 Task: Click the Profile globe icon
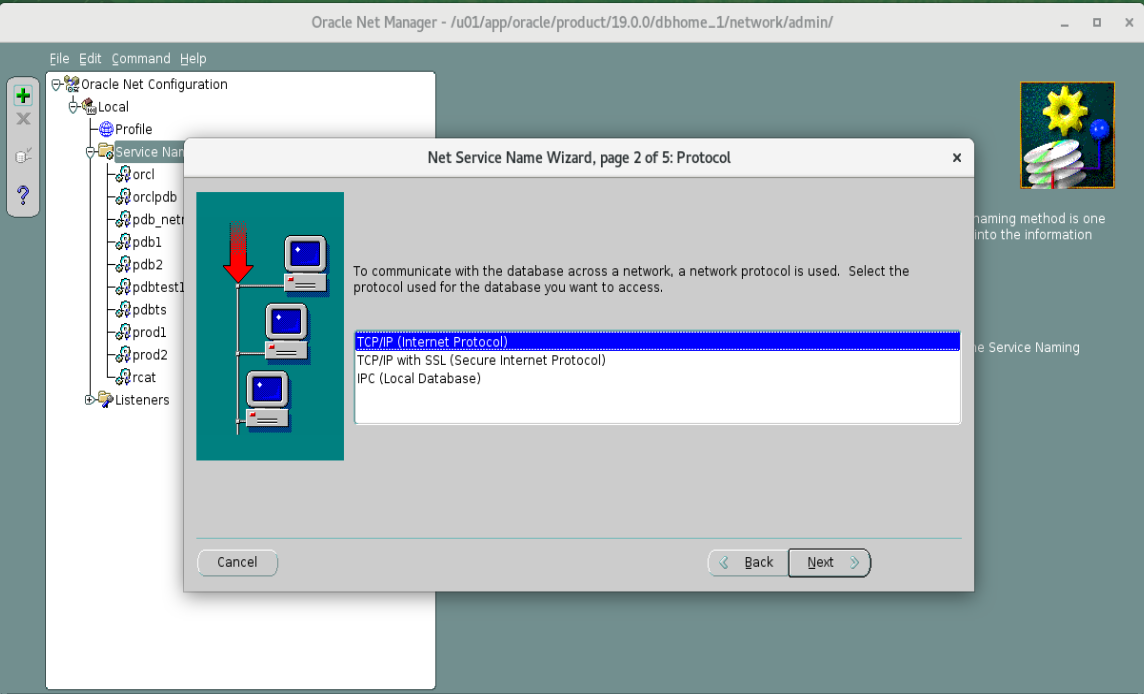click(x=107, y=129)
